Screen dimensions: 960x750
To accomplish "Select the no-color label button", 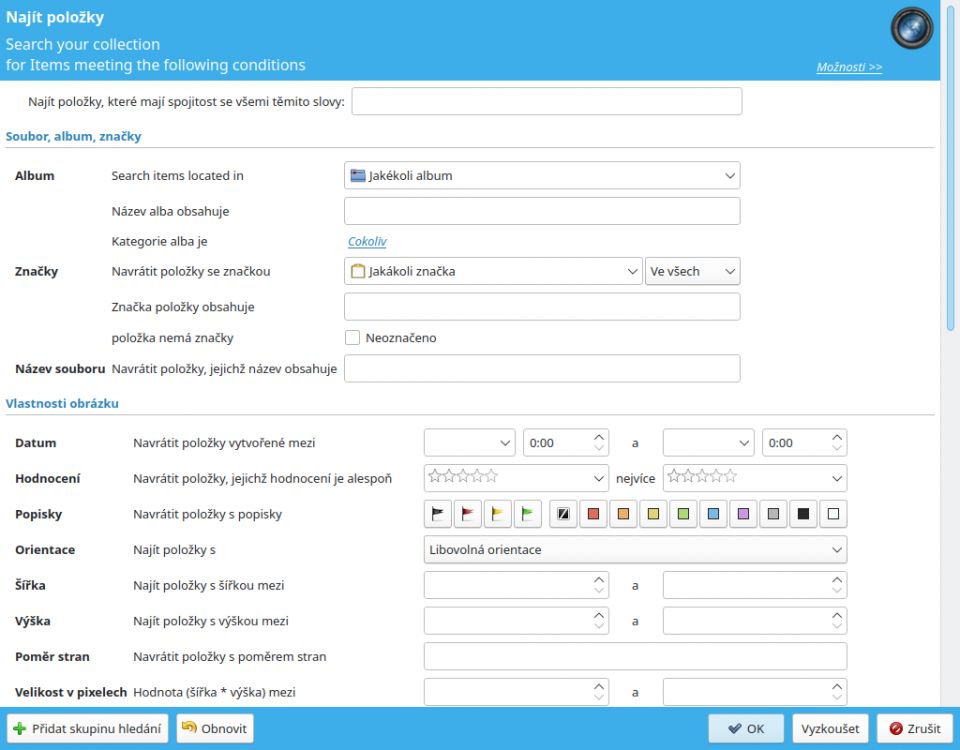I will pos(563,514).
